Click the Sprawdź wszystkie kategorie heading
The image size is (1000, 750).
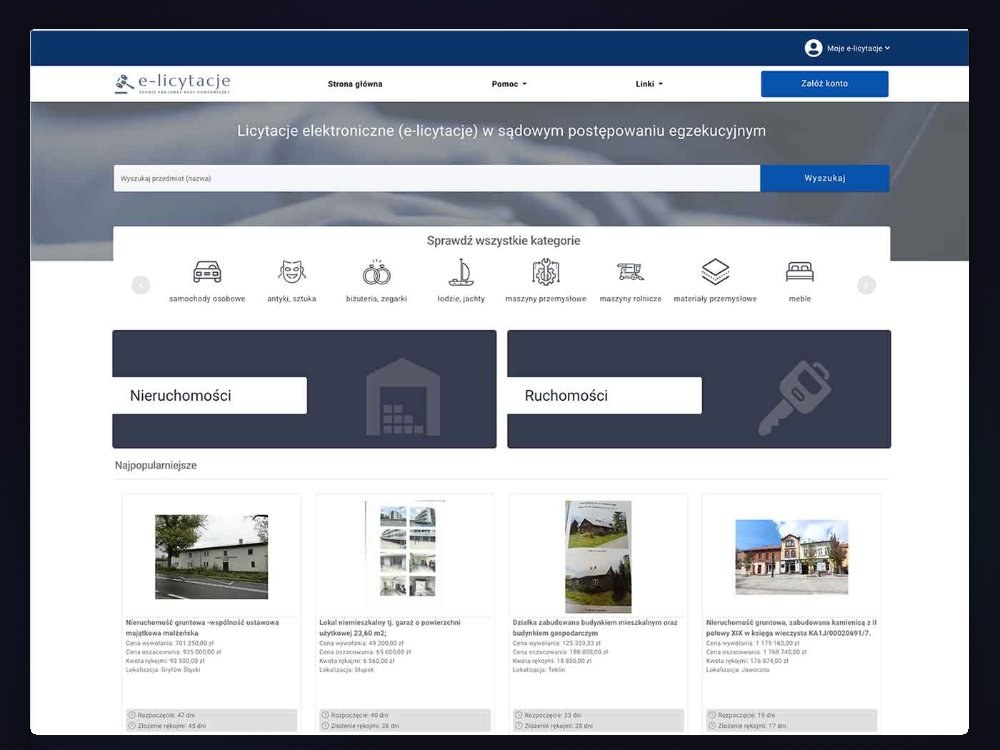pyautogui.click(x=503, y=240)
